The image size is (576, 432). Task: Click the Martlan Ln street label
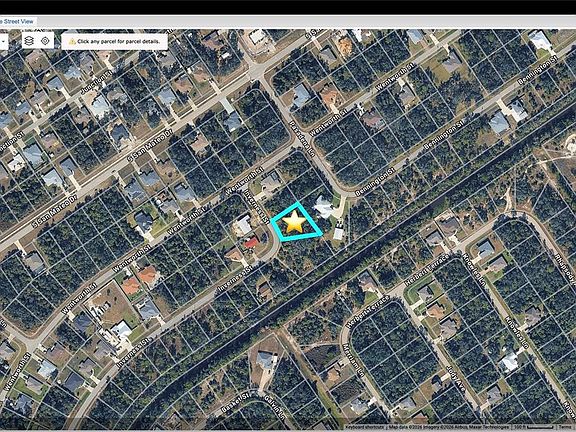pyautogui.click(x=352, y=361)
